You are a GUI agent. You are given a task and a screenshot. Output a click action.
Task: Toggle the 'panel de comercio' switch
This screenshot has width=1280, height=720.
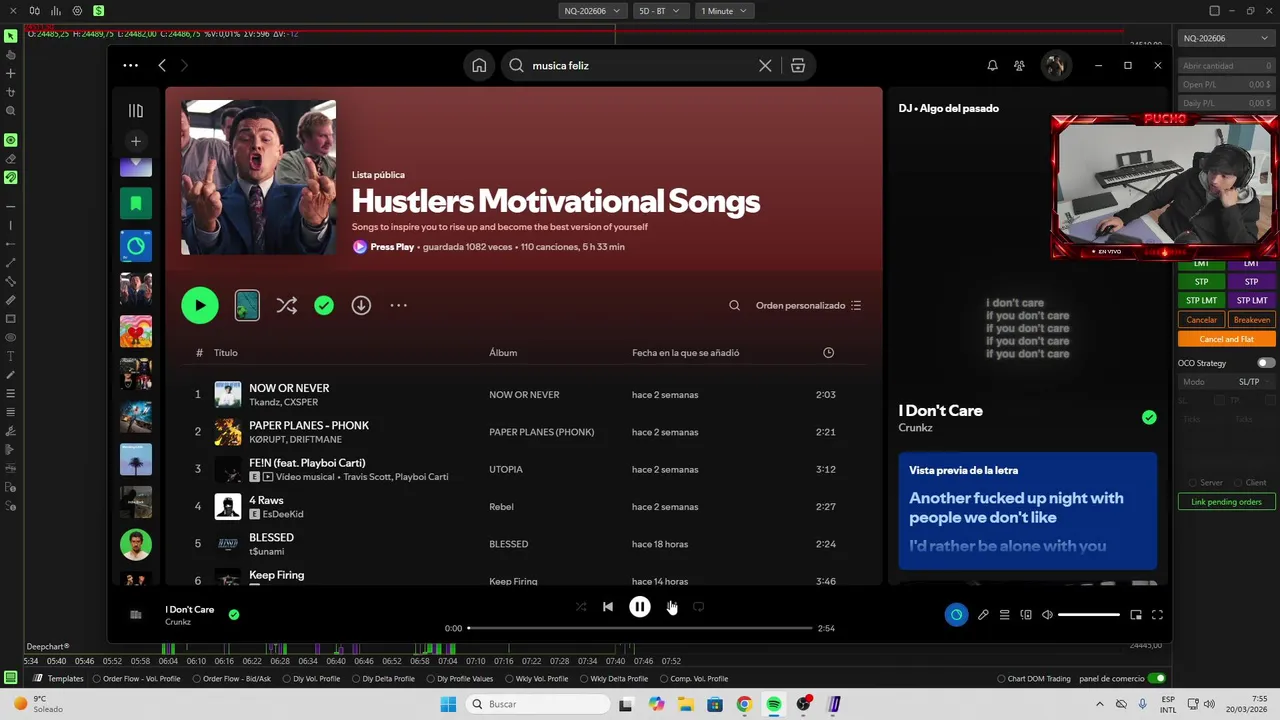point(1157,678)
